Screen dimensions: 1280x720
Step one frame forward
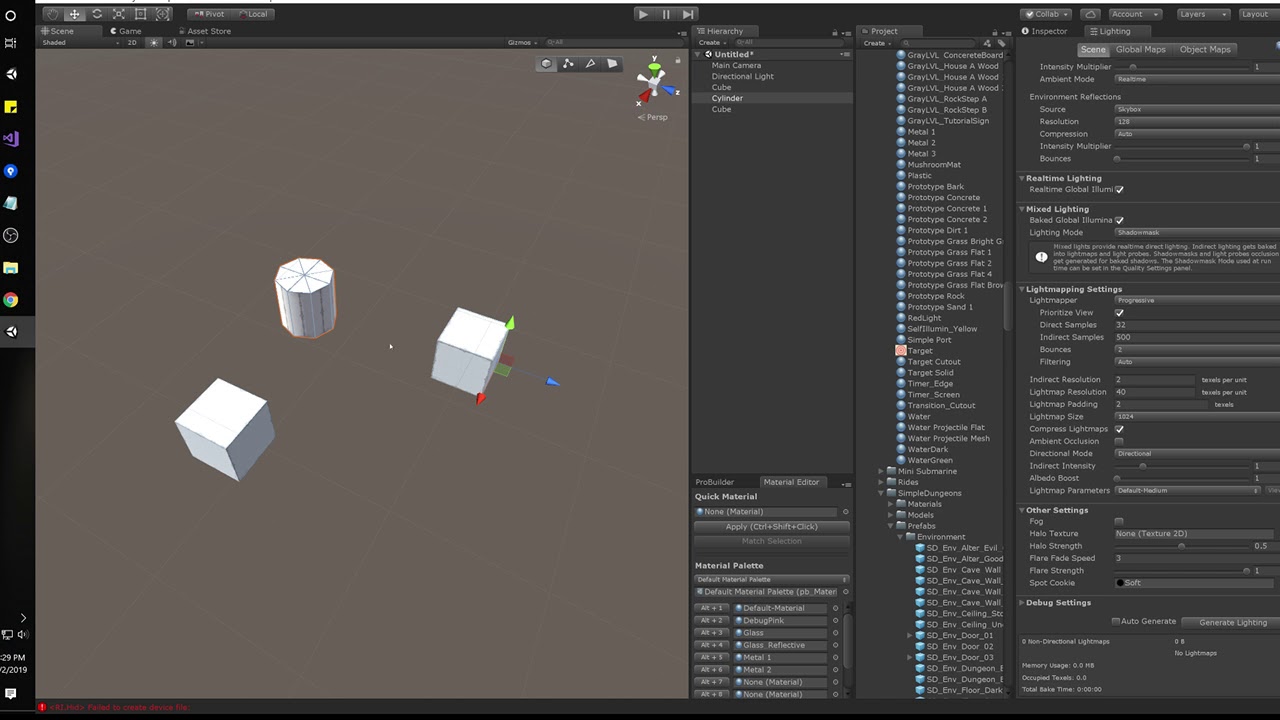tap(688, 14)
